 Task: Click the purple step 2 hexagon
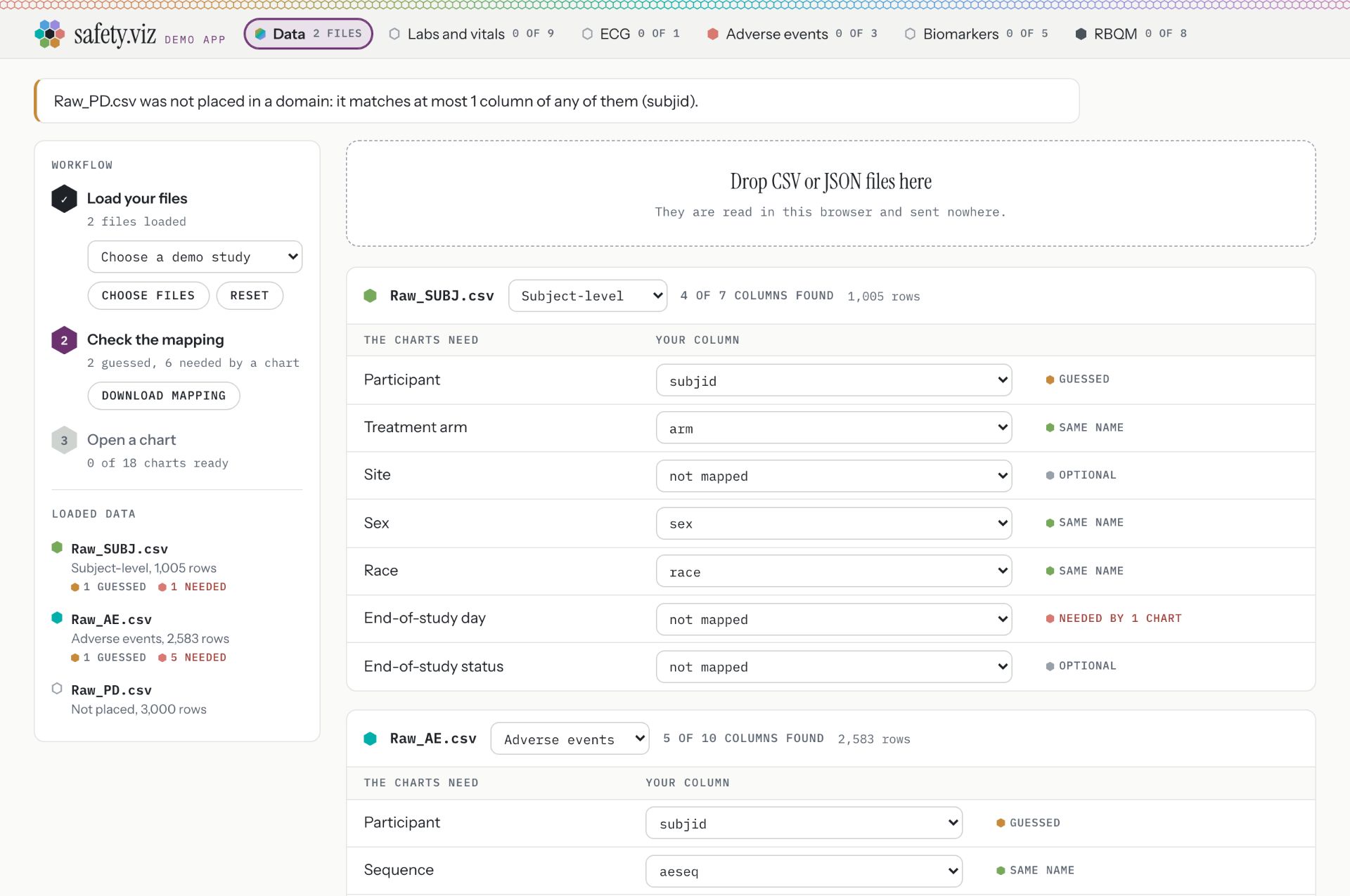(64, 340)
